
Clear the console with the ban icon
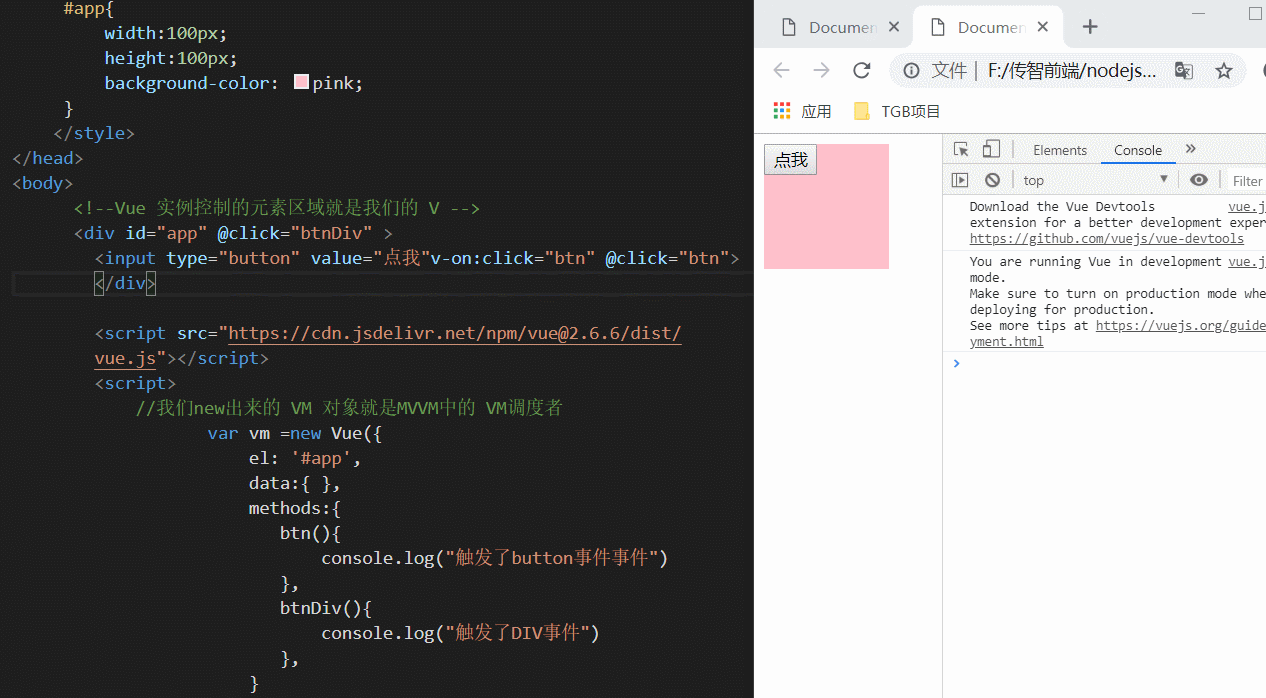pyautogui.click(x=992, y=180)
